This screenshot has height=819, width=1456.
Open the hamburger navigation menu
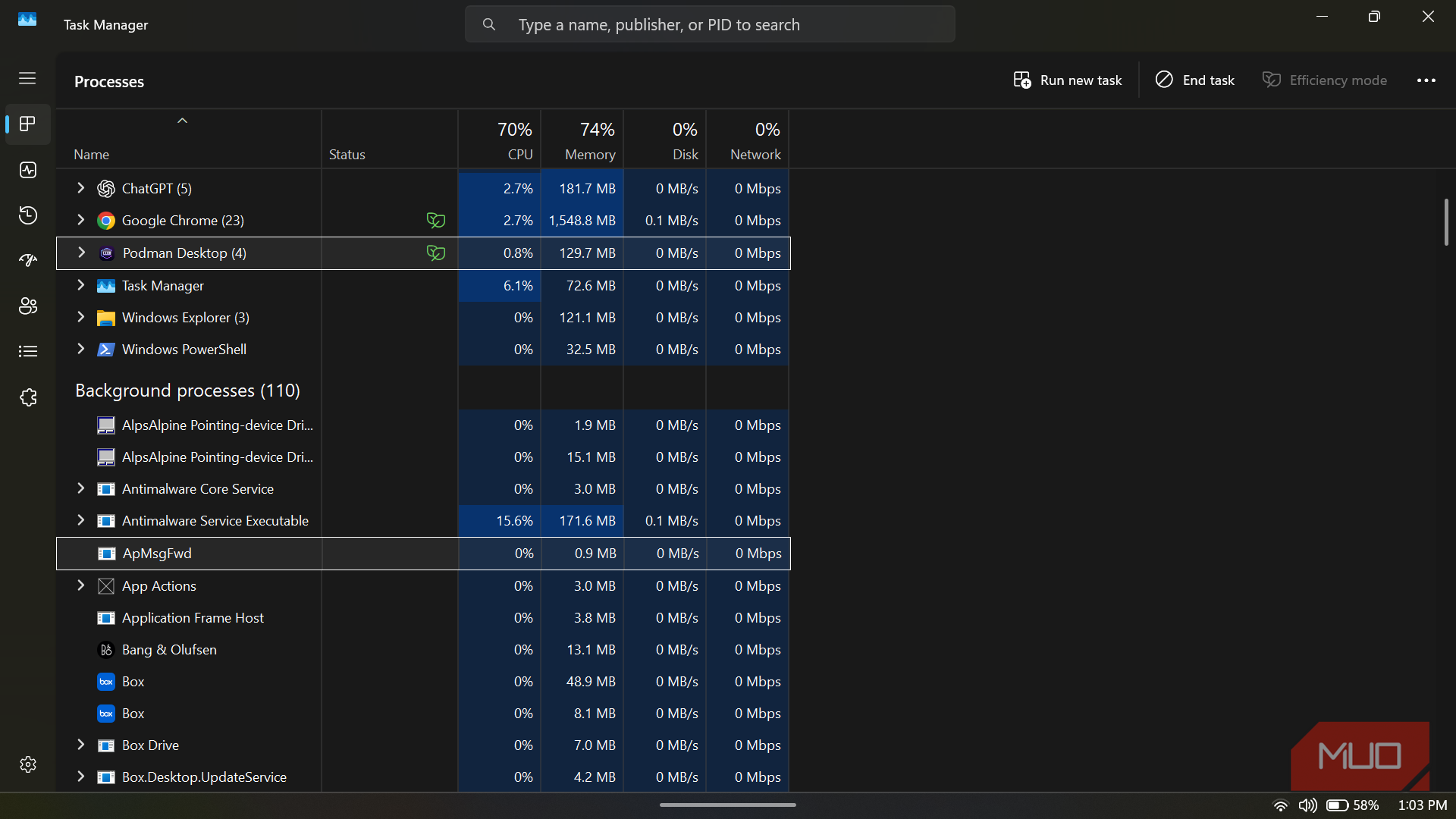[x=27, y=78]
